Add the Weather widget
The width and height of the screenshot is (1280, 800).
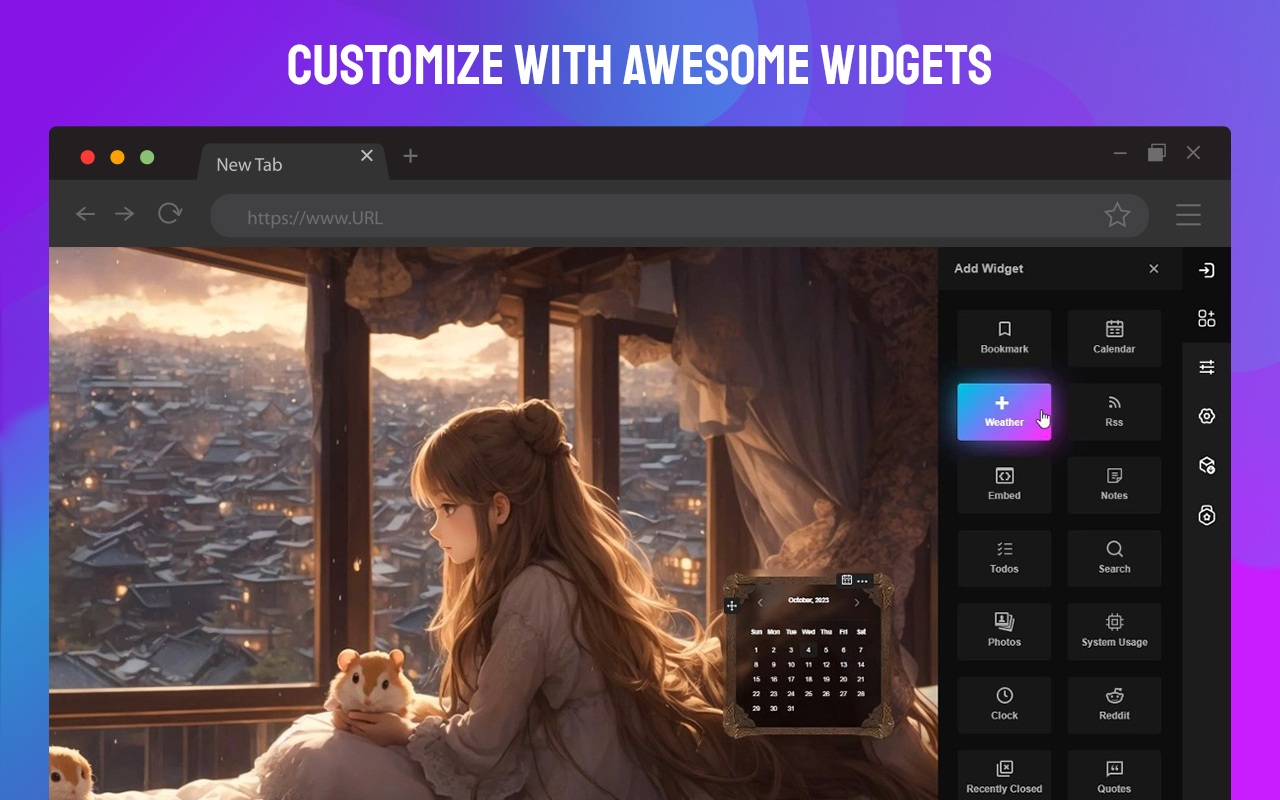tap(1003, 411)
